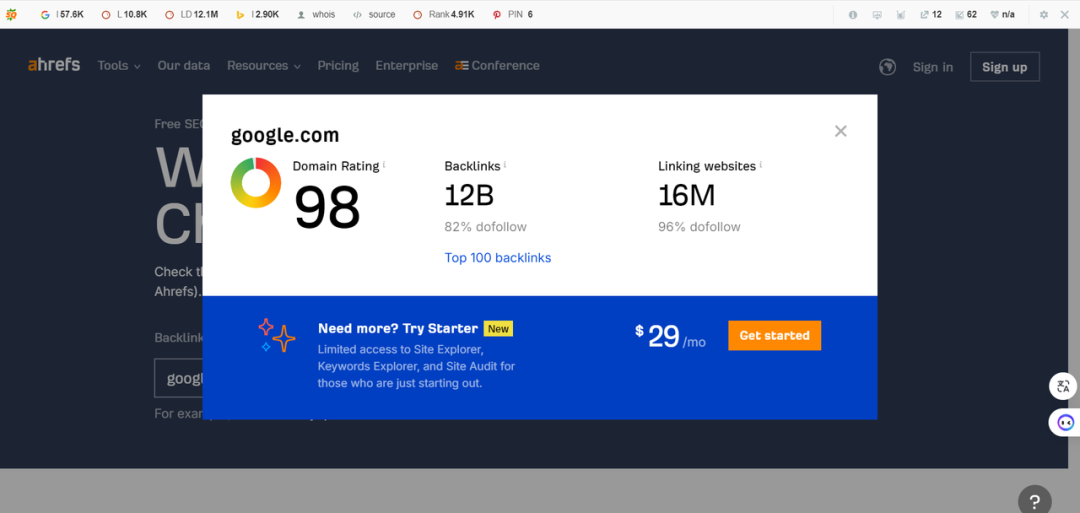This screenshot has width=1080, height=513.
Task: Open the Enterprise menu item
Action: click(x=406, y=66)
